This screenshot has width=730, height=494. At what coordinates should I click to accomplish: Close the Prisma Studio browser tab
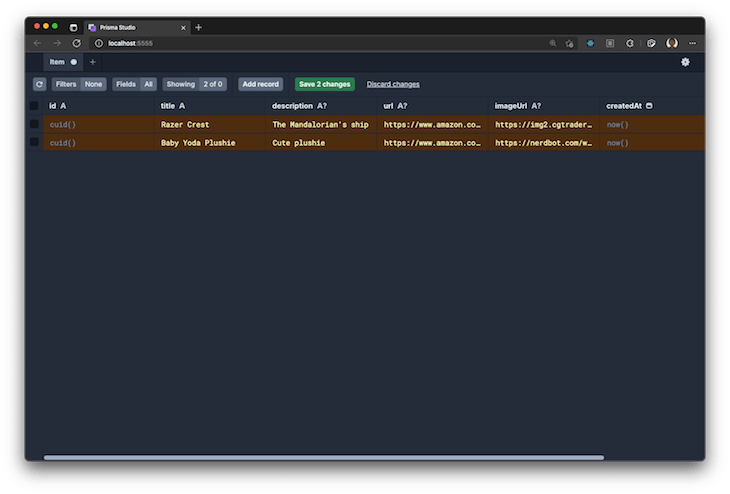tap(183, 28)
